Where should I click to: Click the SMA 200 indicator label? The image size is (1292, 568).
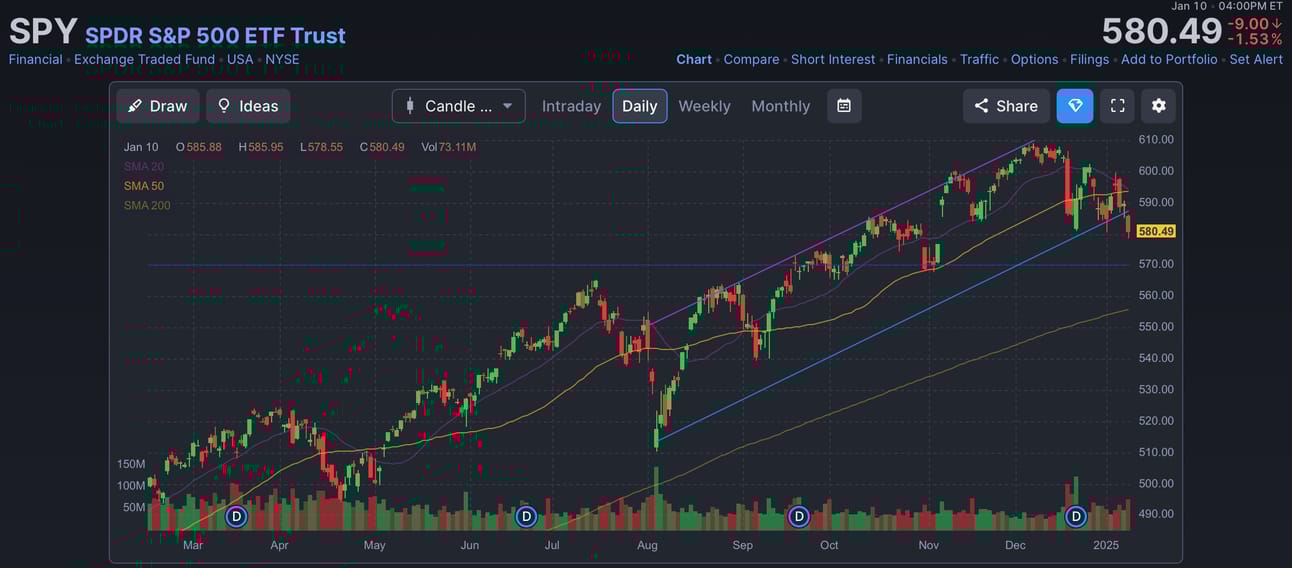147,205
